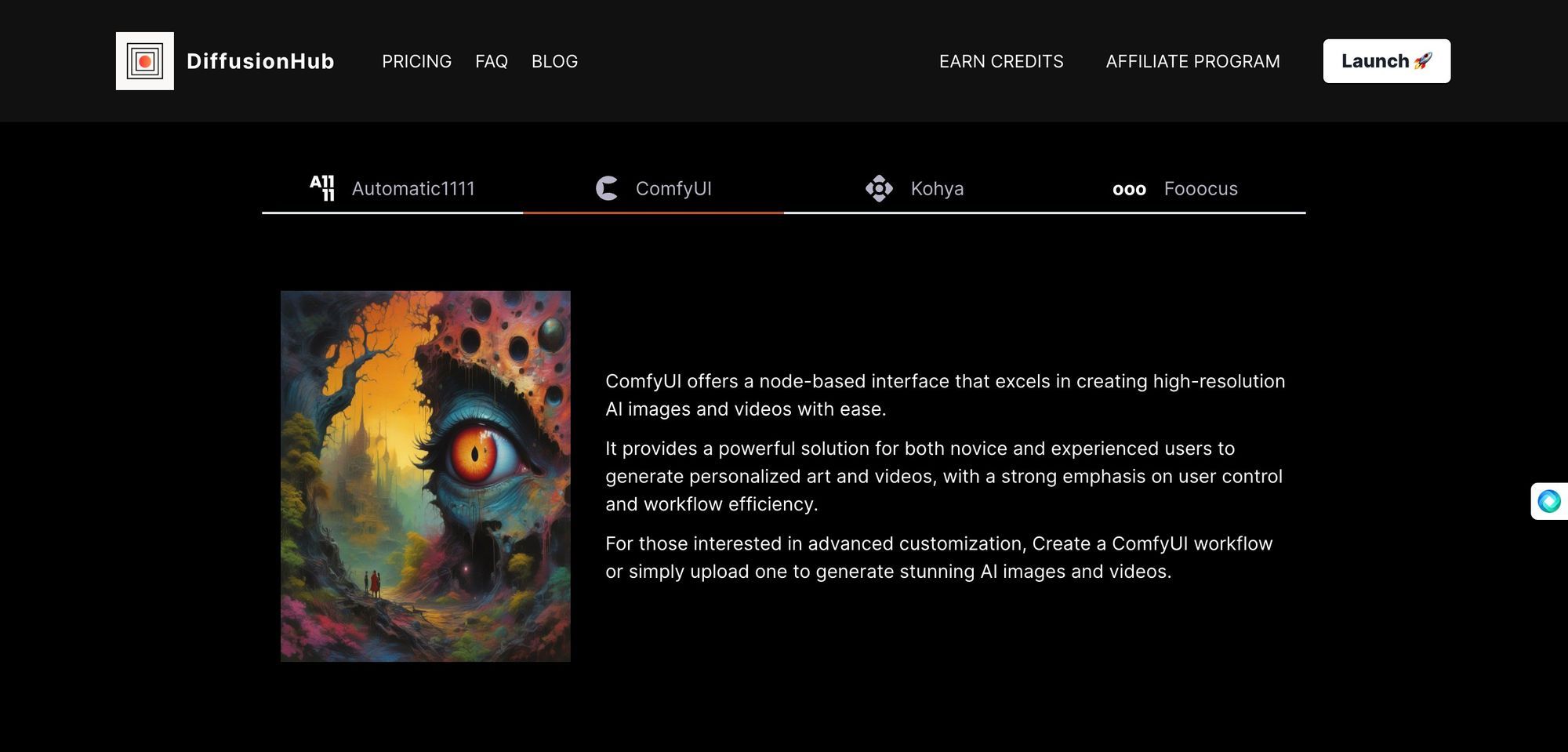Open the fantasy eye artwork image

pyautogui.click(x=426, y=476)
